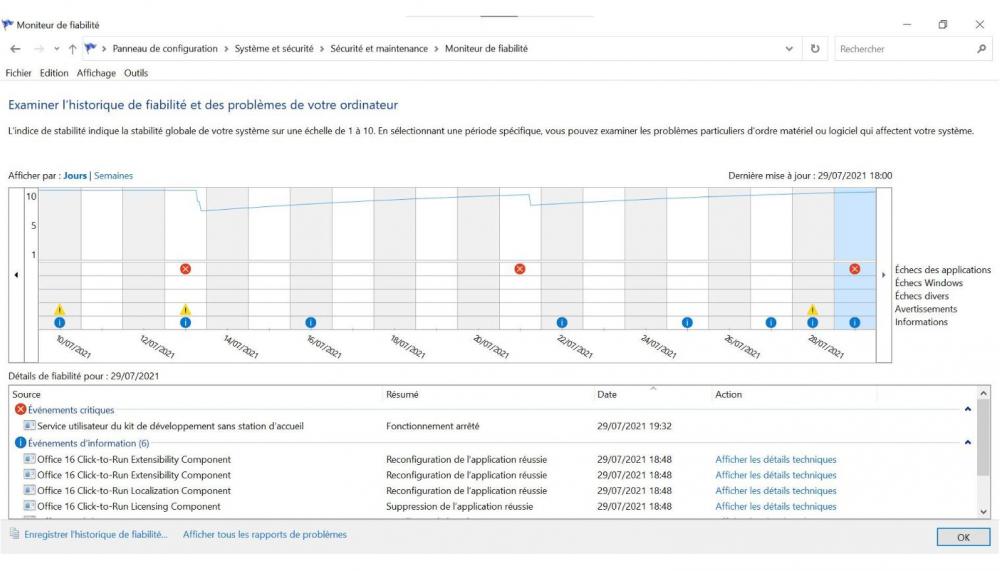Viewport: 1000px width, 571px height.
Task: Click Afficher tous les rapports de problèmes link
Action: 264,535
